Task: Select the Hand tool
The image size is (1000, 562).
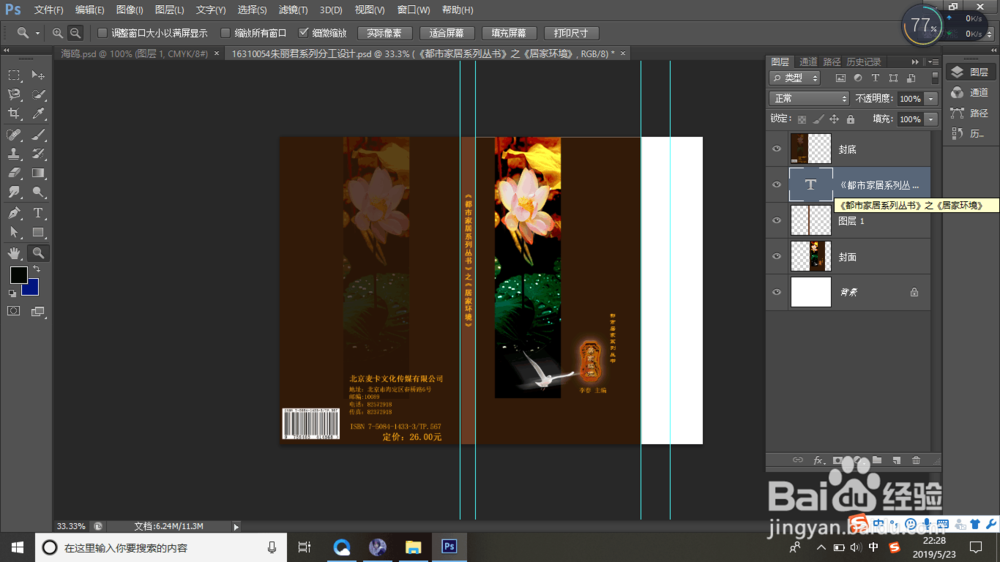Action: tap(13, 253)
